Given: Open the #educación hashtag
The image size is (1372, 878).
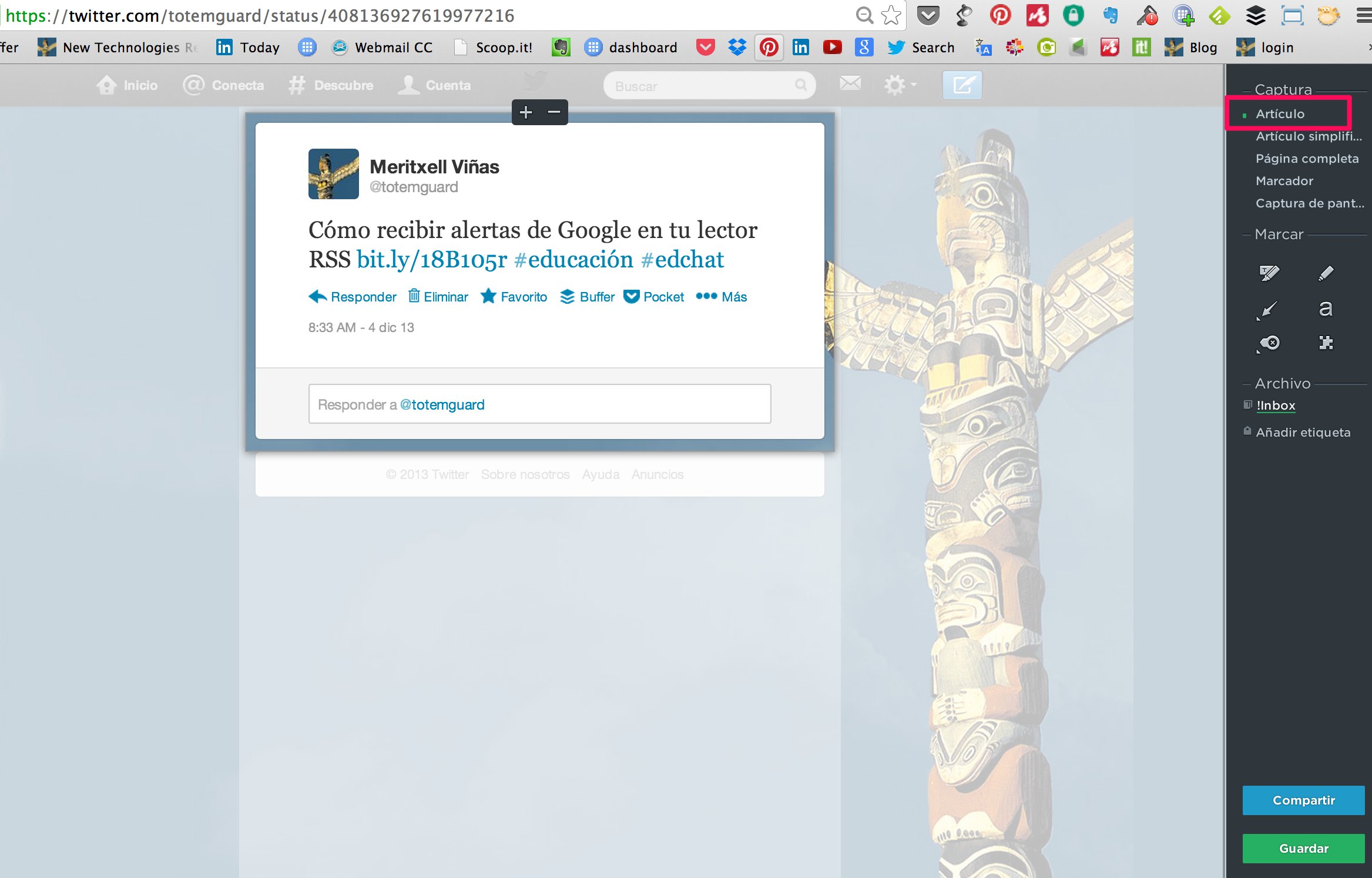Looking at the screenshot, I should tap(573, 259).
